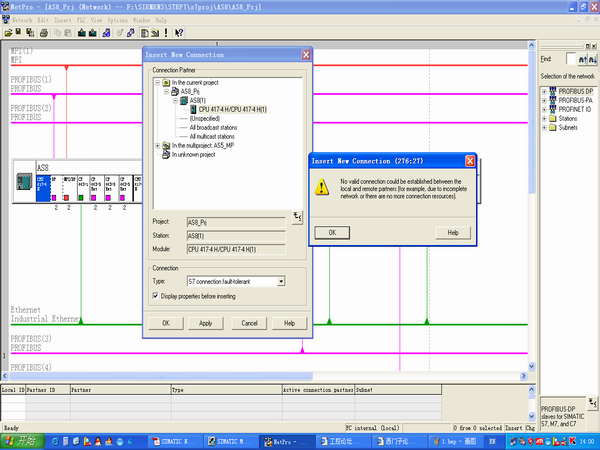600x450 pixels.
Task: Click OK in Insert New Connection dialog
Action: pyautogui.click(x=166, y=323)
